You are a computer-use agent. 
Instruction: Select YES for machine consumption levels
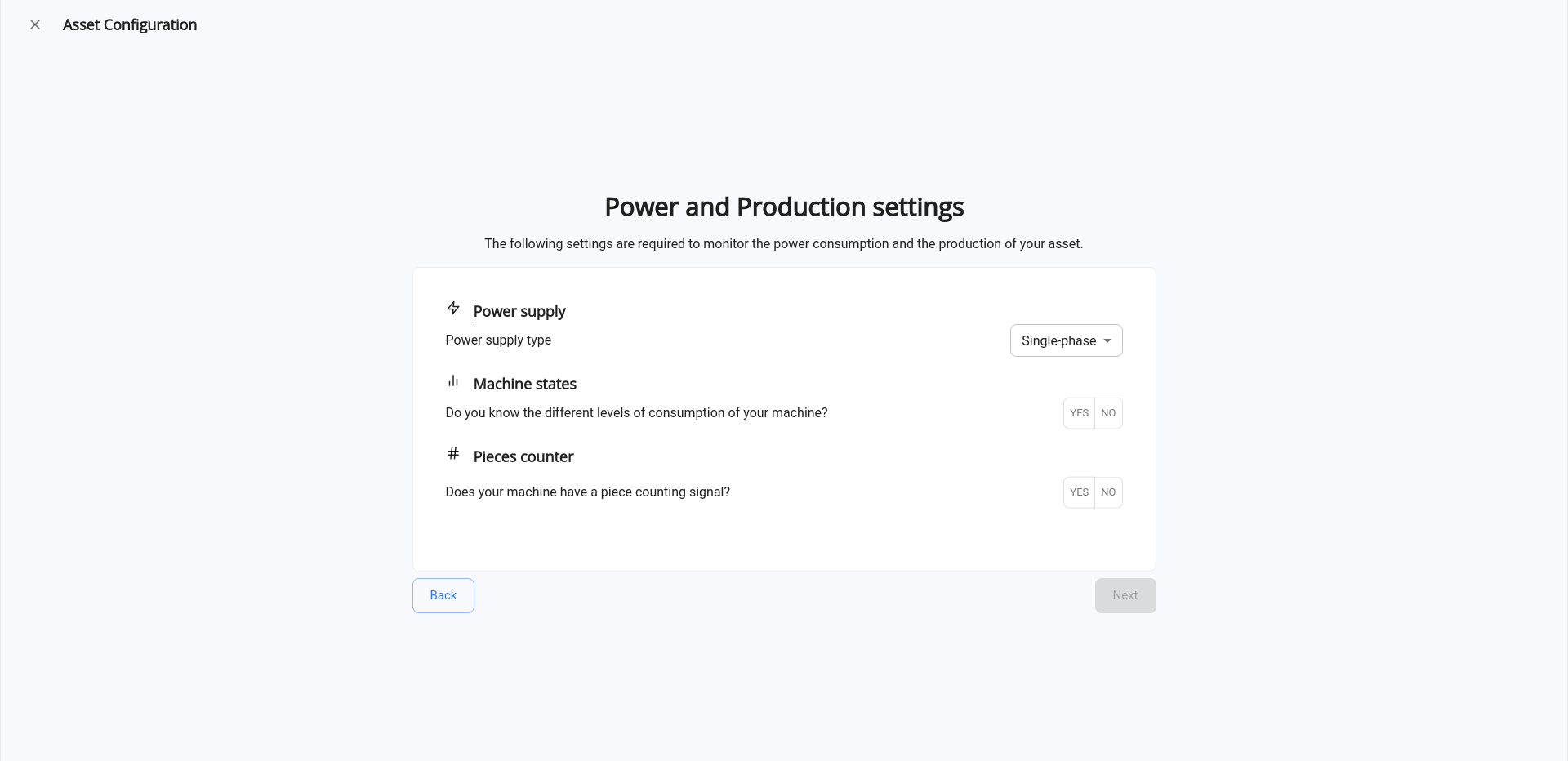[x=1079, y=413]
